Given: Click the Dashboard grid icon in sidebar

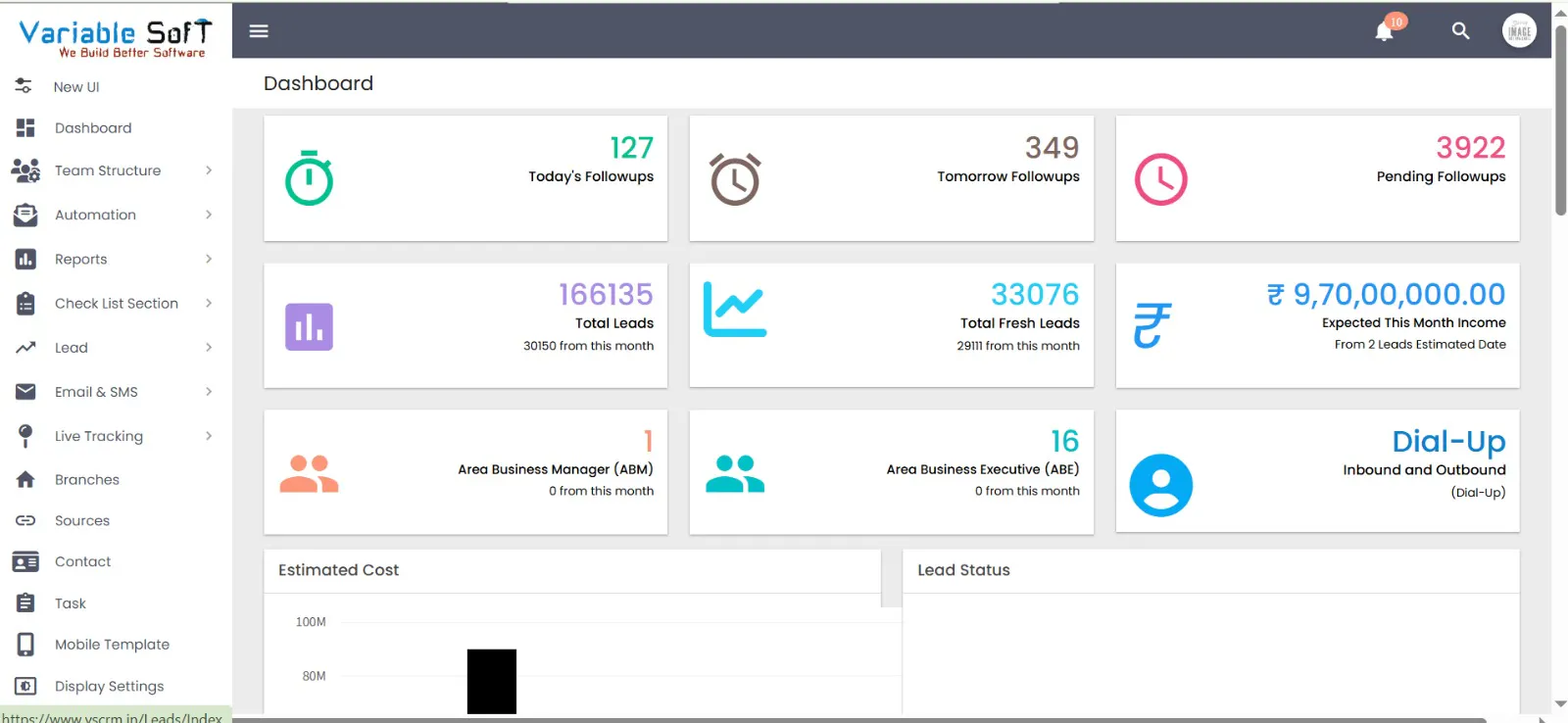Looking at the screenshot, I should coord(25,127).
